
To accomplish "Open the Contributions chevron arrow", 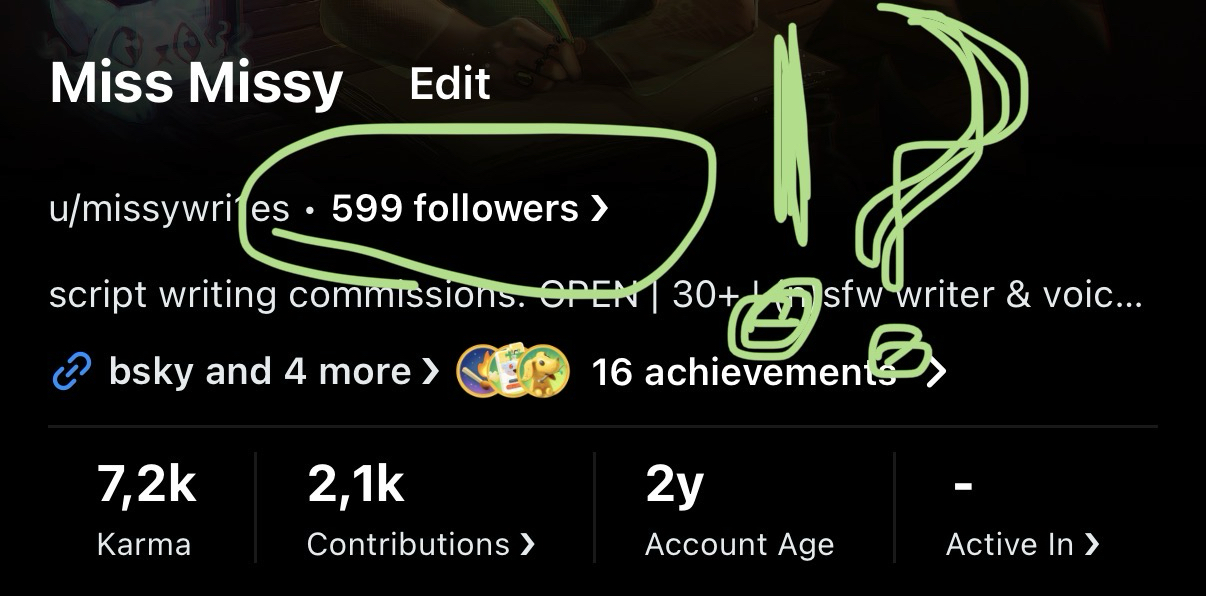I will tap(527, 545).
